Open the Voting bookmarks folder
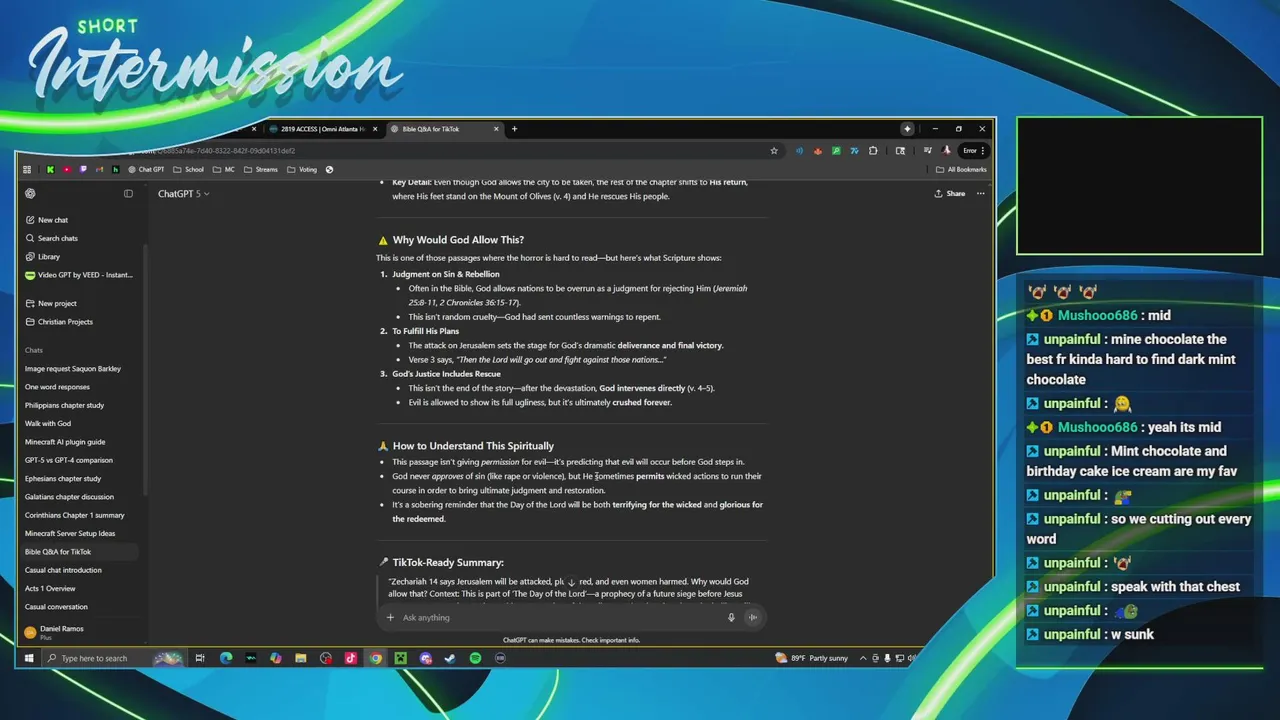 (302, 170)
